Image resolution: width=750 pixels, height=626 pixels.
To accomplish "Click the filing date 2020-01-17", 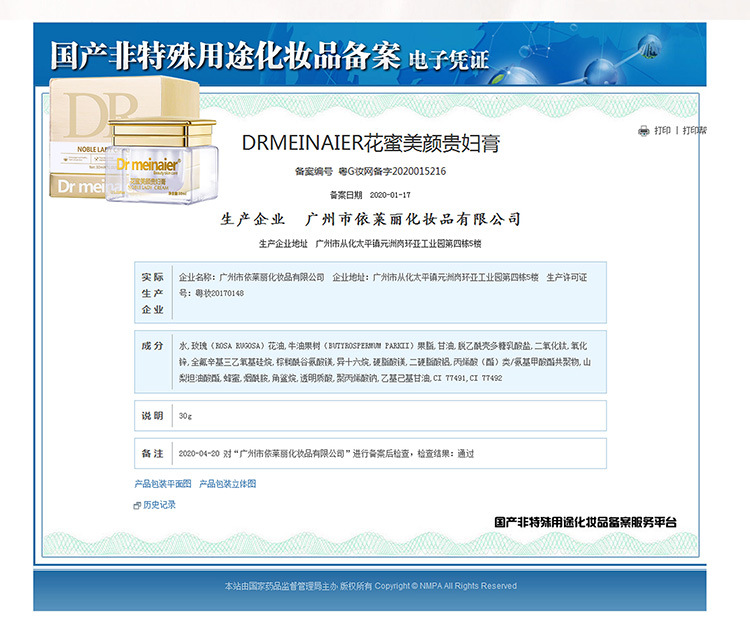I will pos(390,195).
